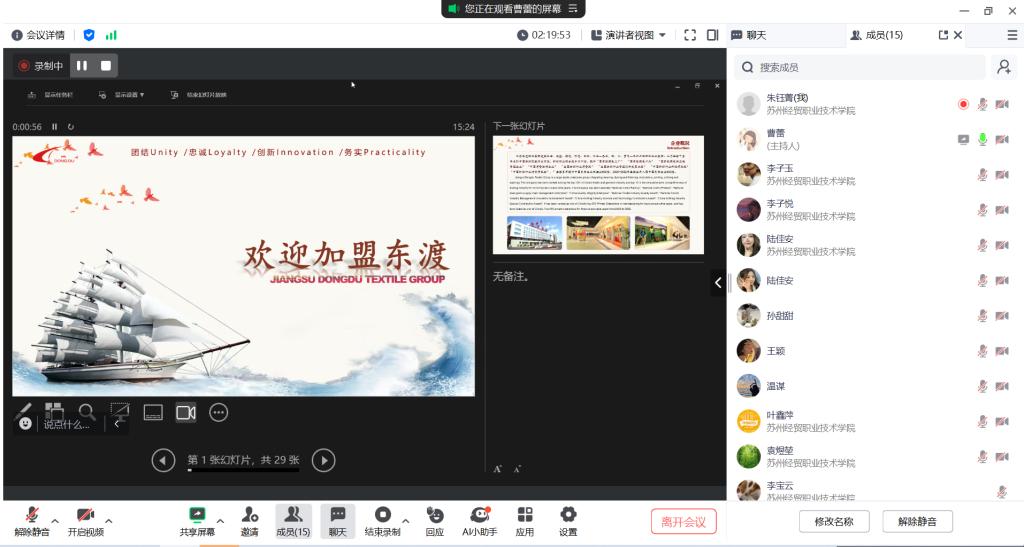The image size is (1024, 547).
Task: Expand the arrow next to 开启视频
Action: pos(108,521)
